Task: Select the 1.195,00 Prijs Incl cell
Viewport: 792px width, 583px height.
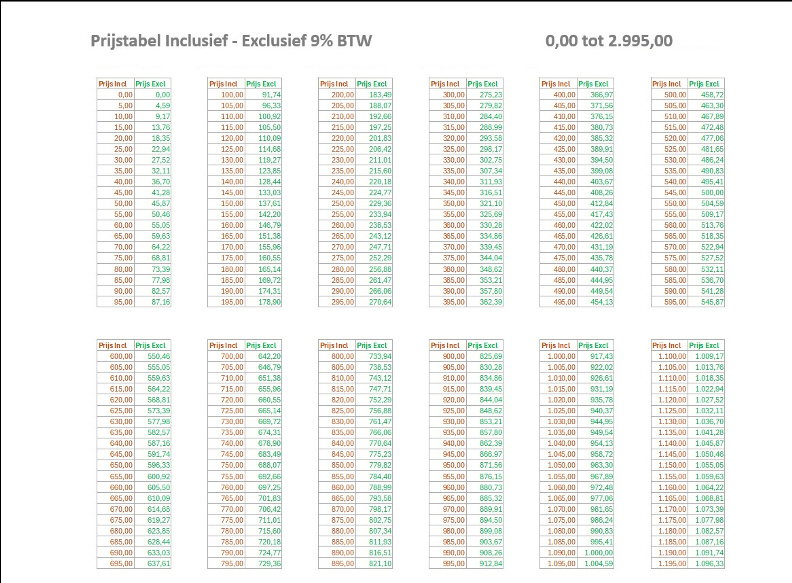Action: pyautogui.click(x=670, y=563)
